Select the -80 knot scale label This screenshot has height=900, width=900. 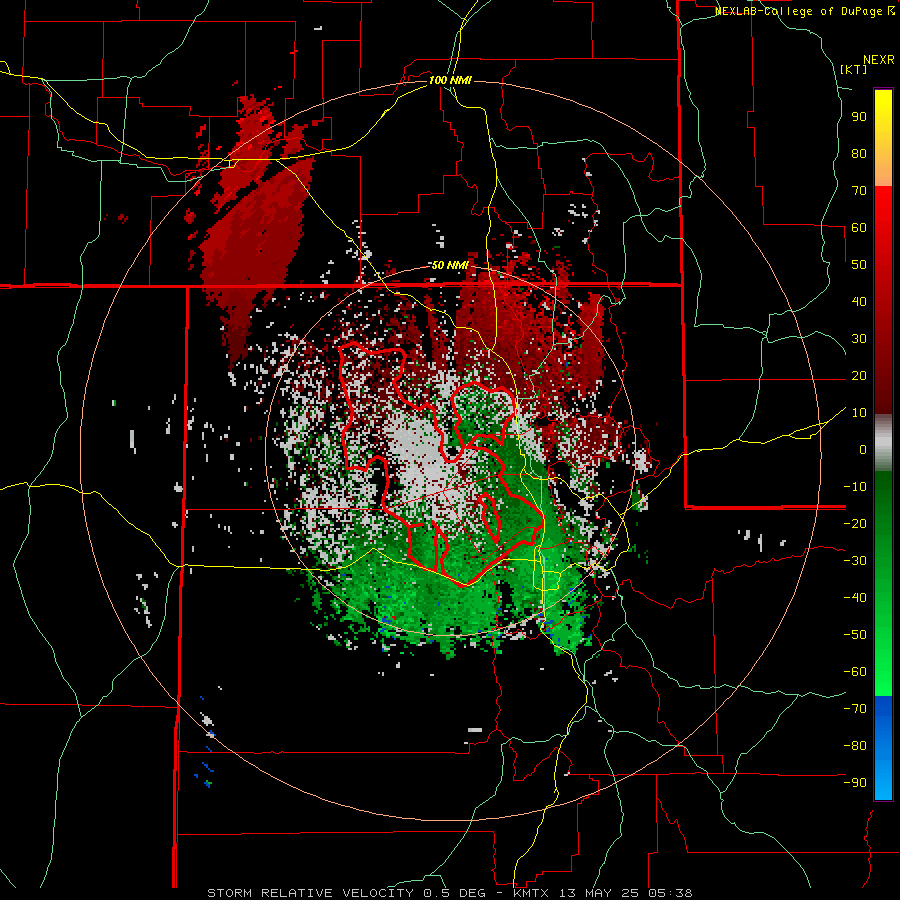tap(855, 746)
